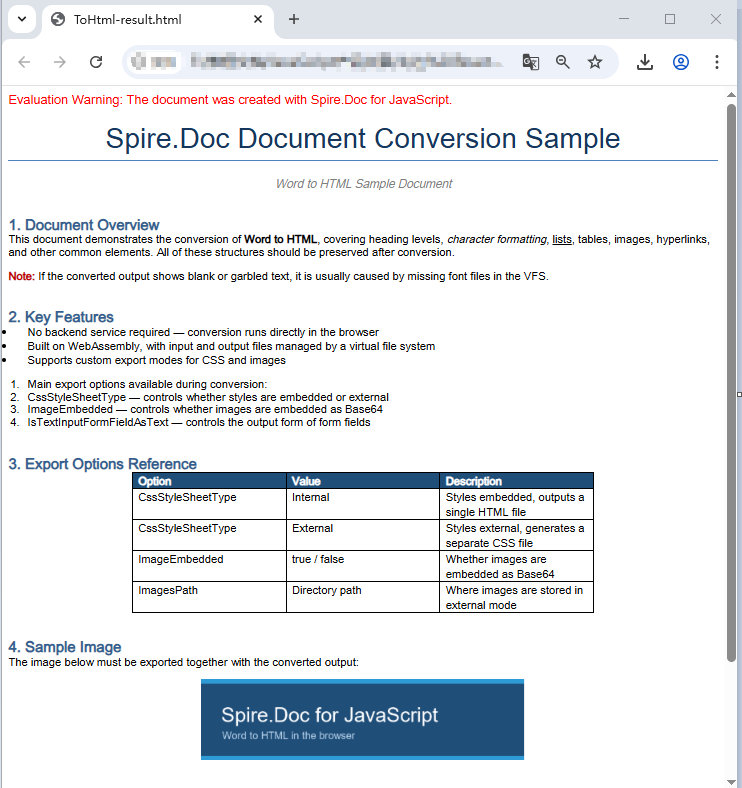Open a new browser tab
Screen dimensions: 742x788
coord(294,19)
